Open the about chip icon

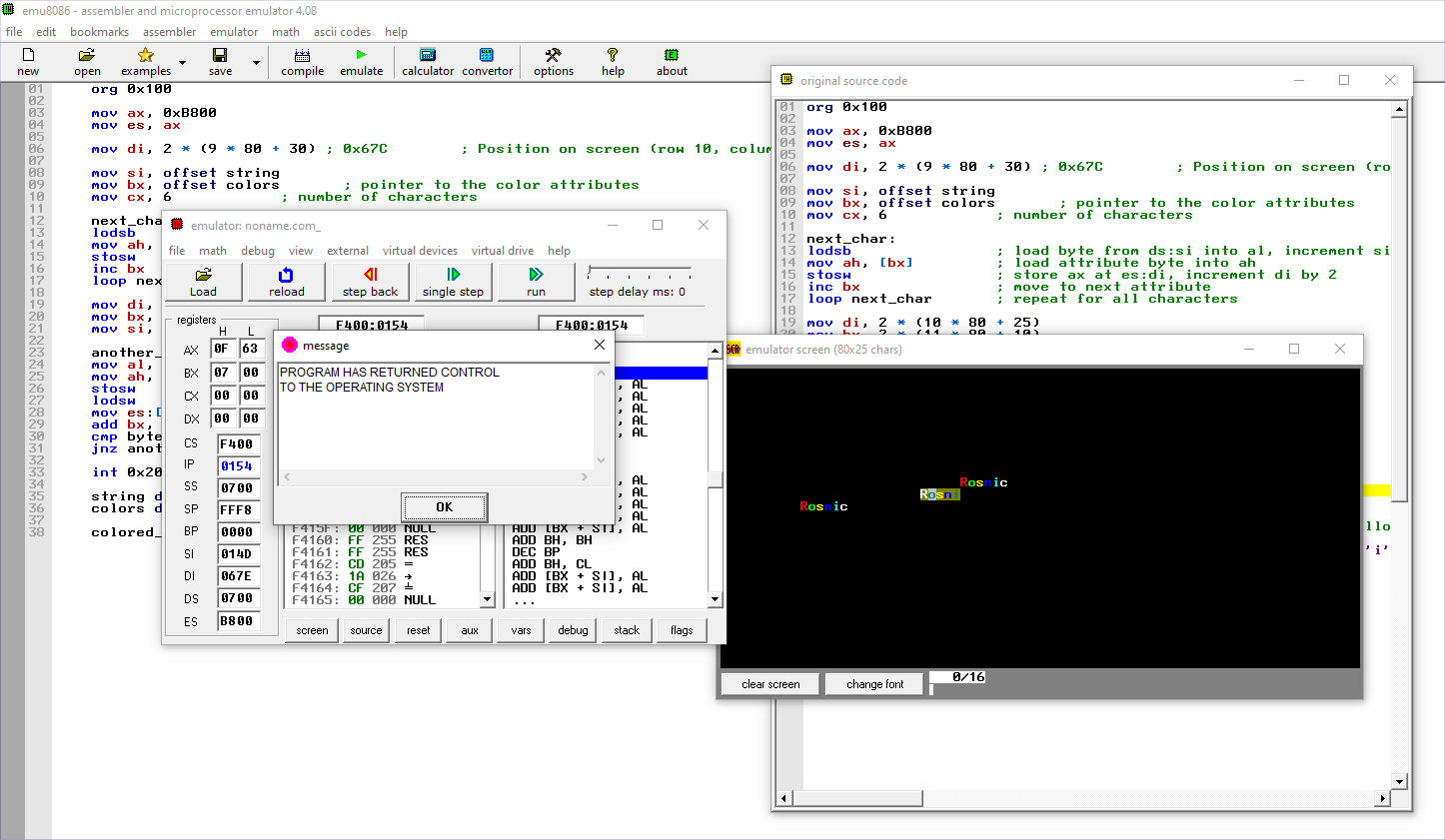672,61
